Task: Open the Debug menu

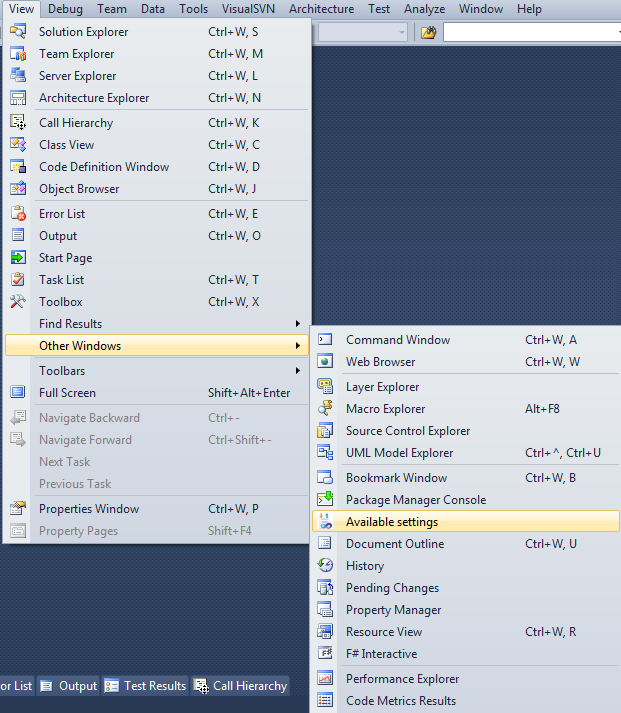Action: point(66,9)
